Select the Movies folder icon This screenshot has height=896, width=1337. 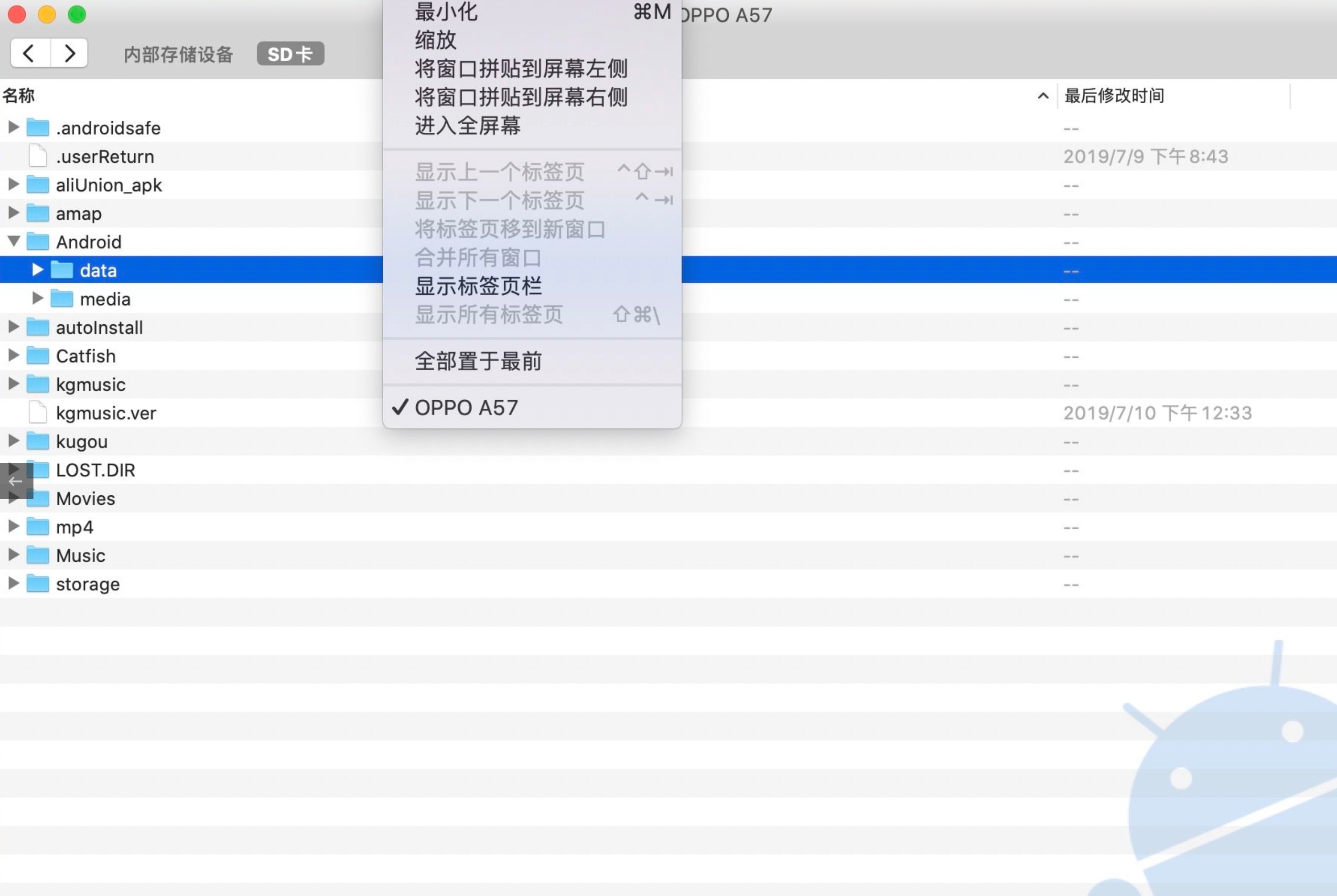(x=39, y=498)
